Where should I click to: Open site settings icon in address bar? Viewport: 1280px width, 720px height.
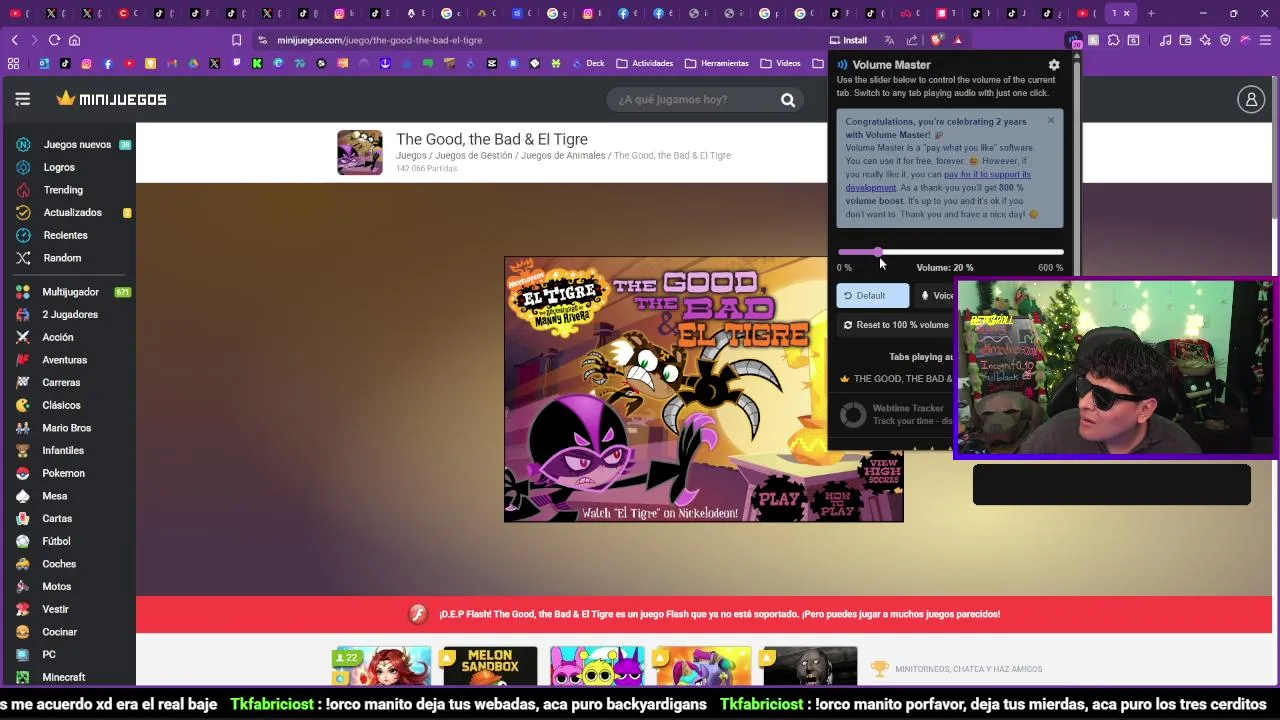pyautogui.click(x=262, y=40)
